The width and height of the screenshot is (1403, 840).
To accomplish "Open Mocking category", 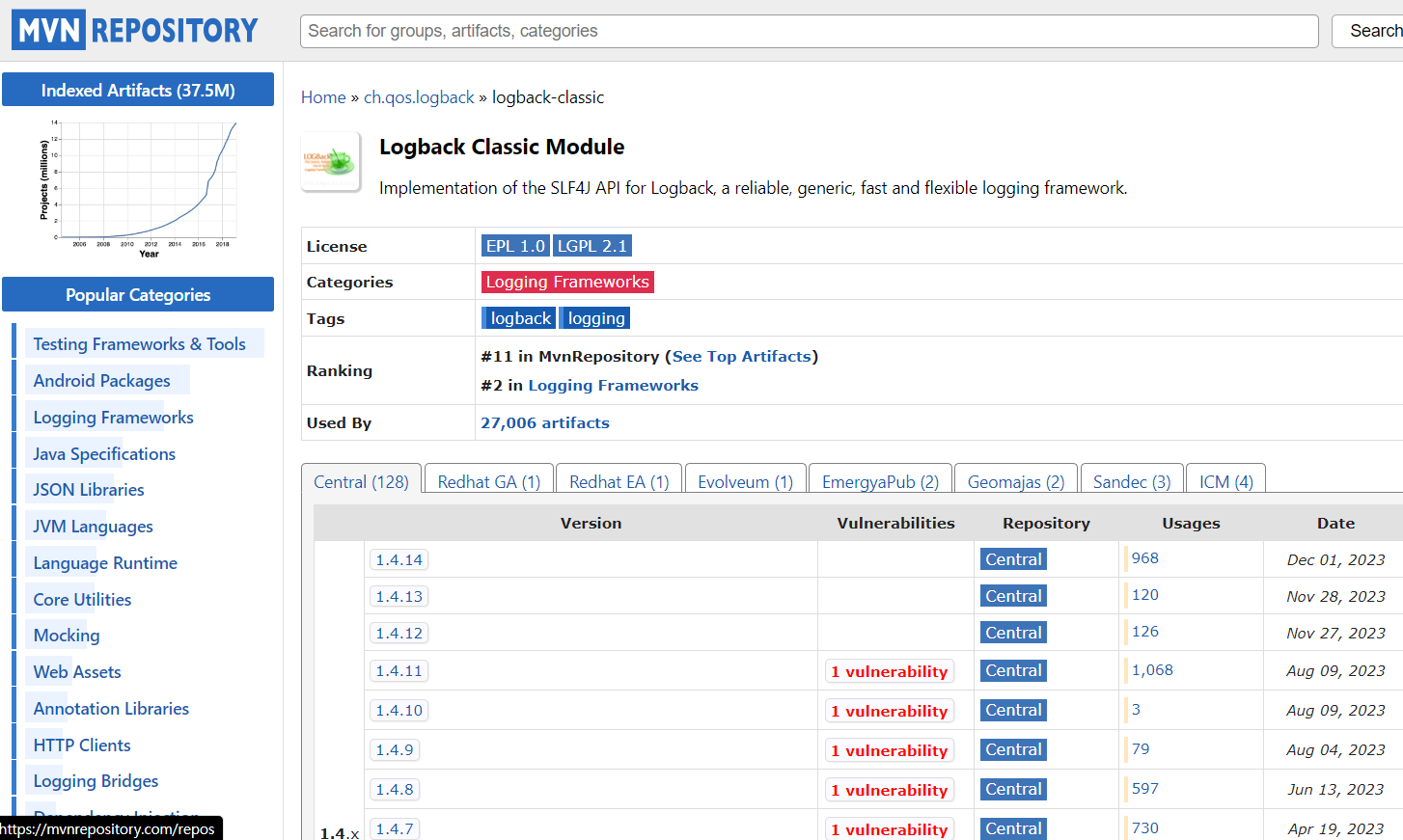I will [x=67, y=636].
